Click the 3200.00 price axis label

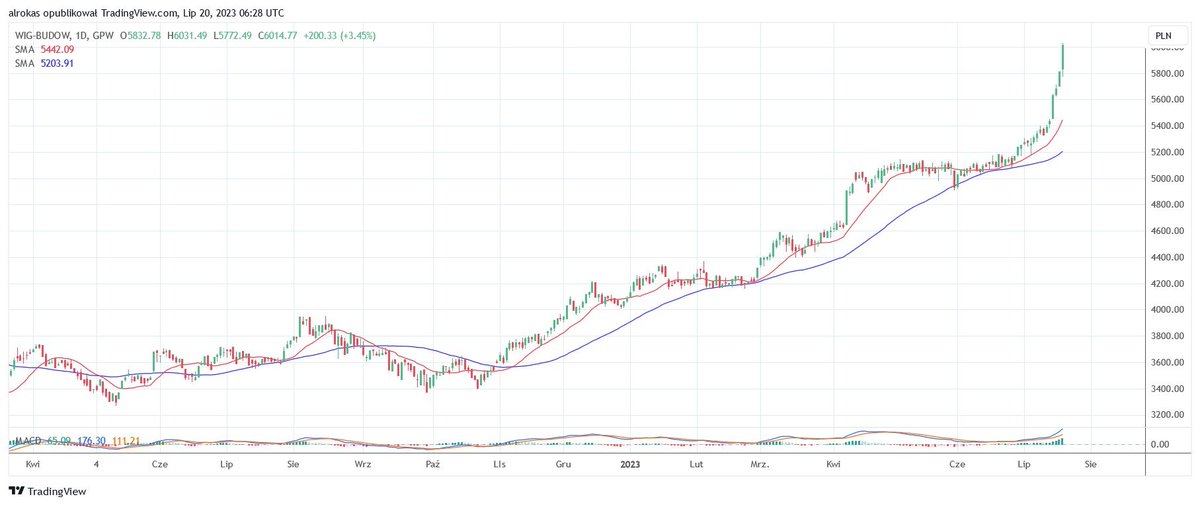point(1168,414)
